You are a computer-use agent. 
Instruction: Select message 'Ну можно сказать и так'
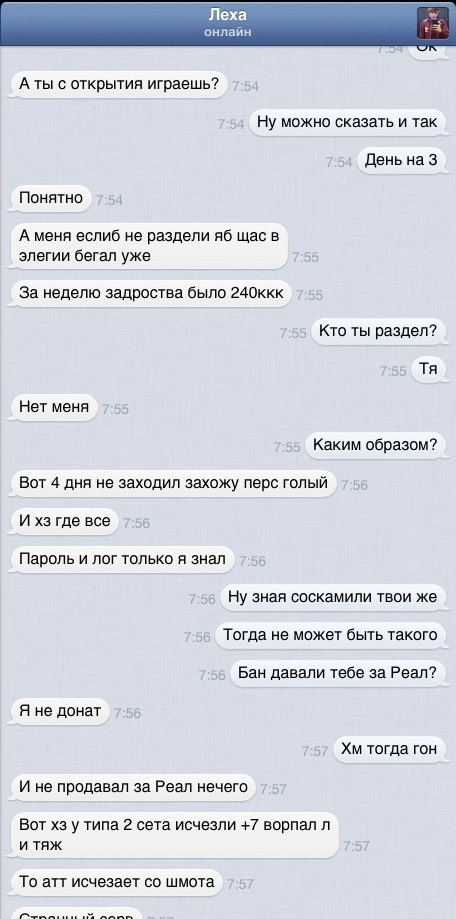tap(347, 122)
